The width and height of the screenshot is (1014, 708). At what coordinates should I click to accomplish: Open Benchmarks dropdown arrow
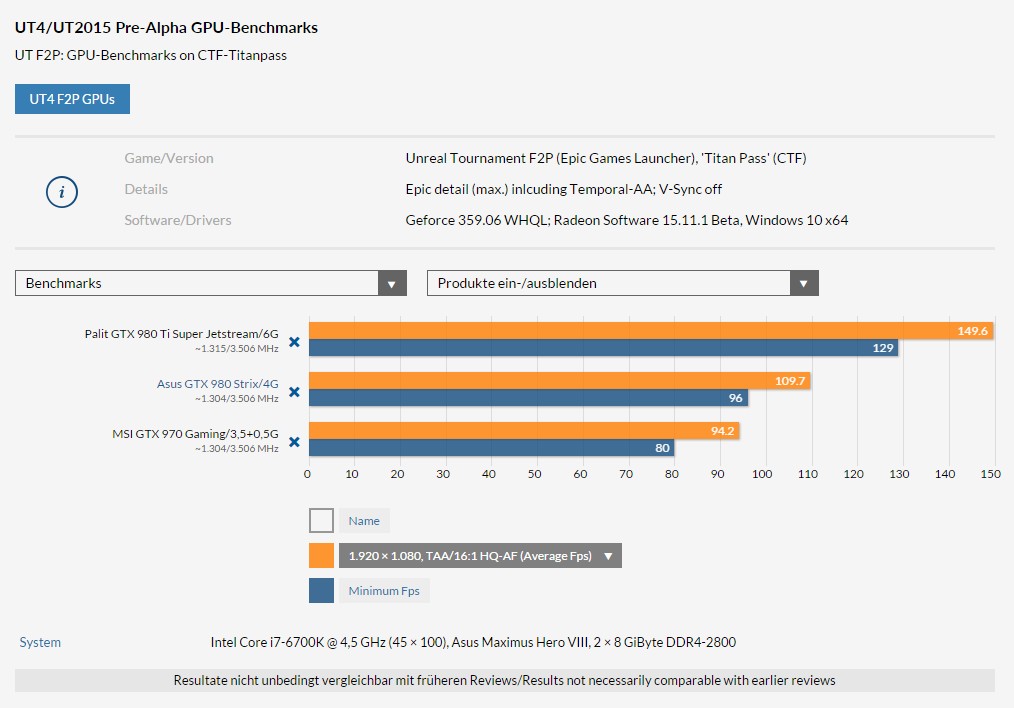click(392, 283)
